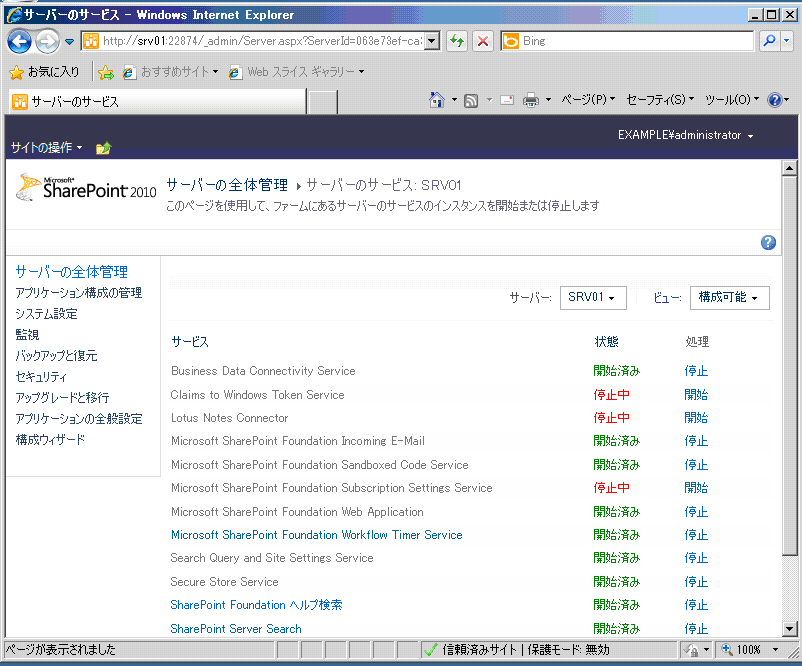Select the サーバーのサービス browser tab
Viewport: 802px width, 666px height.
click(x=157, y=102)
